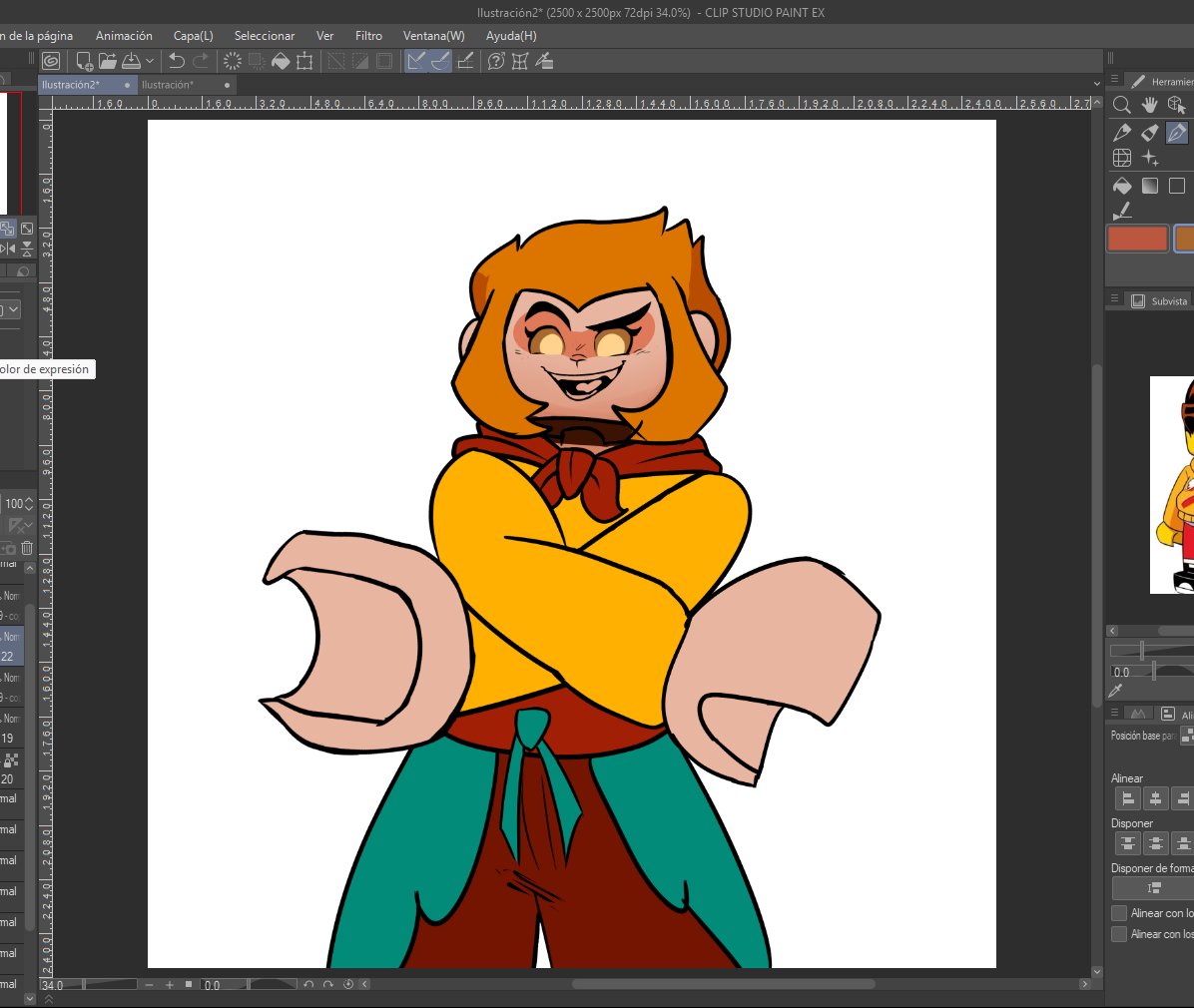
Task: Open the Subvista palette hamburger menu
Action: pos(1115,299)
